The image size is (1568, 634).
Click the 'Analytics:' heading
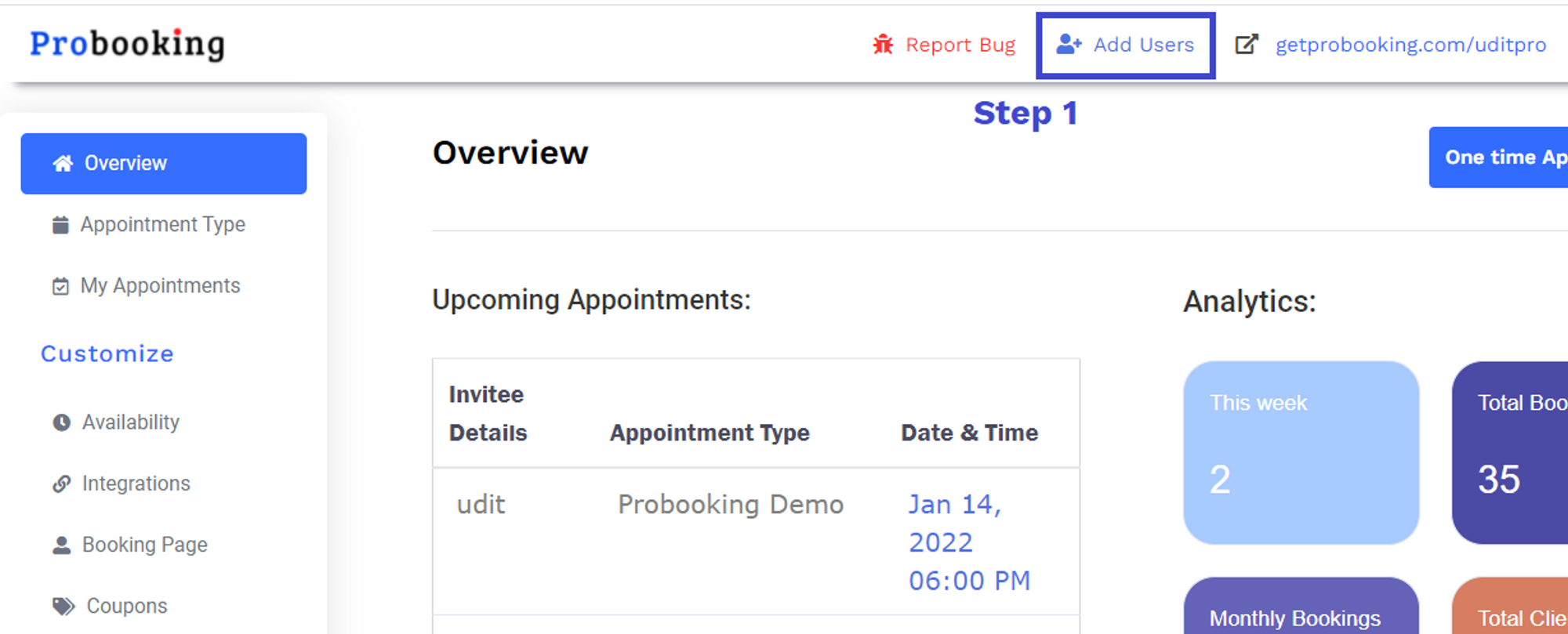(1250, 301)
